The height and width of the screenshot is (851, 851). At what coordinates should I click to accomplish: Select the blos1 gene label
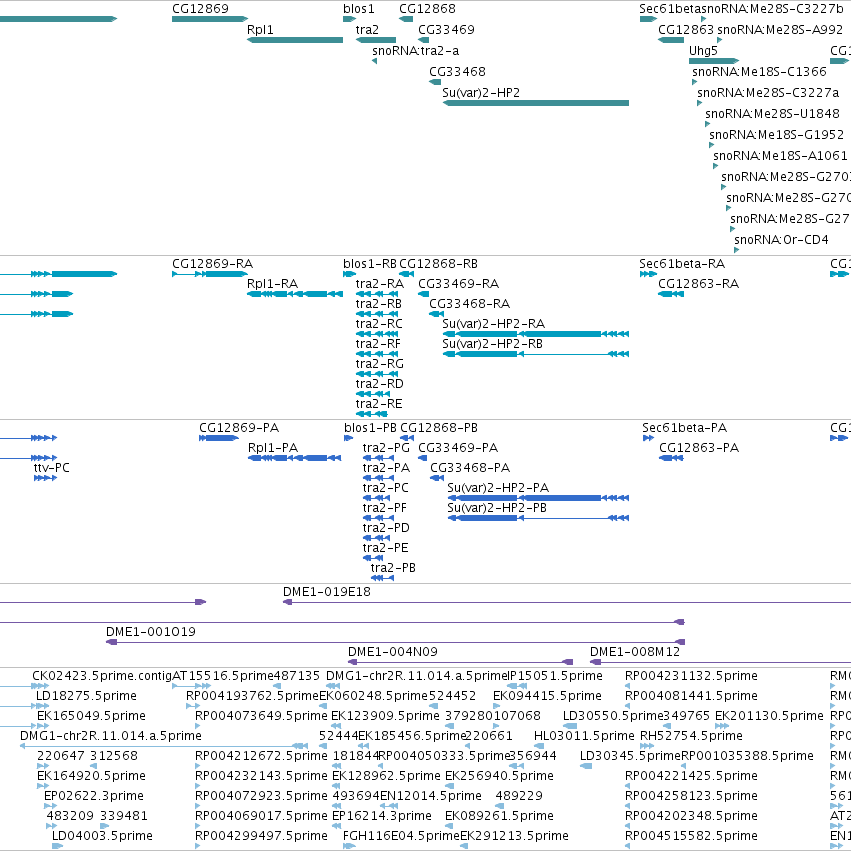click(x=359, y=9)
